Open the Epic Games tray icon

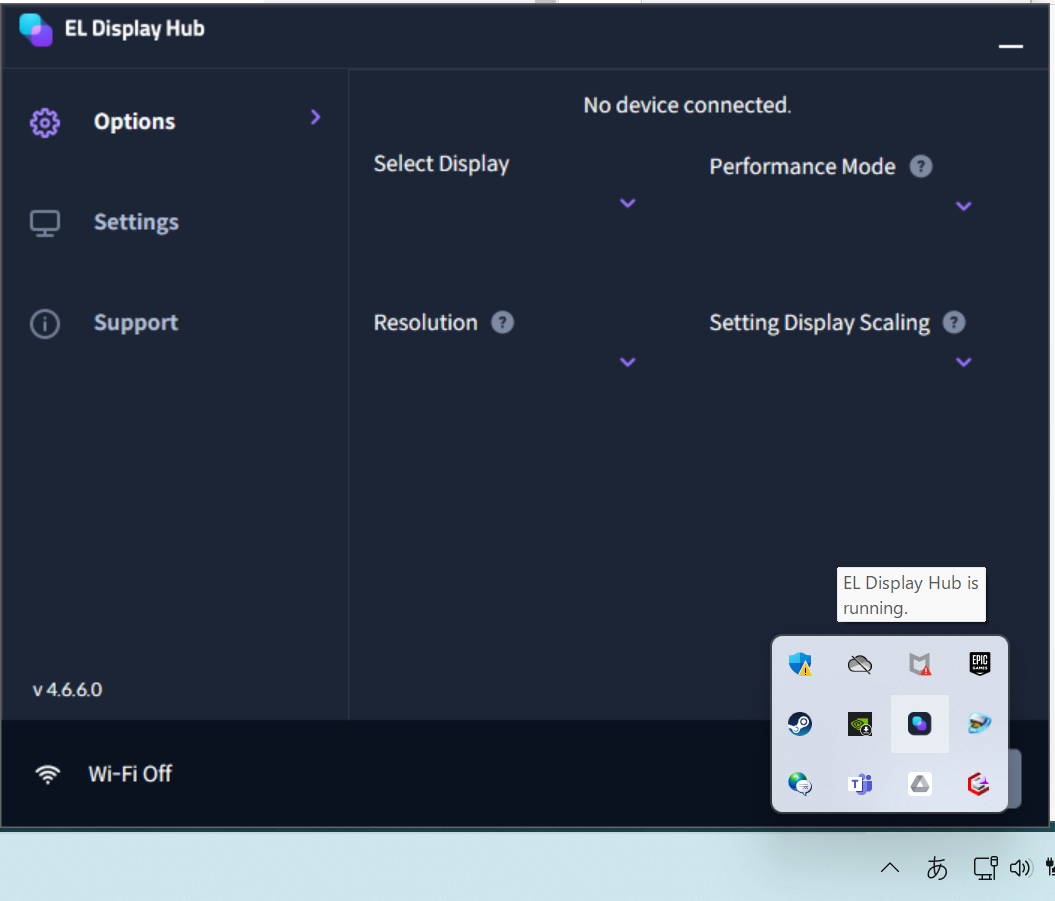979,663
